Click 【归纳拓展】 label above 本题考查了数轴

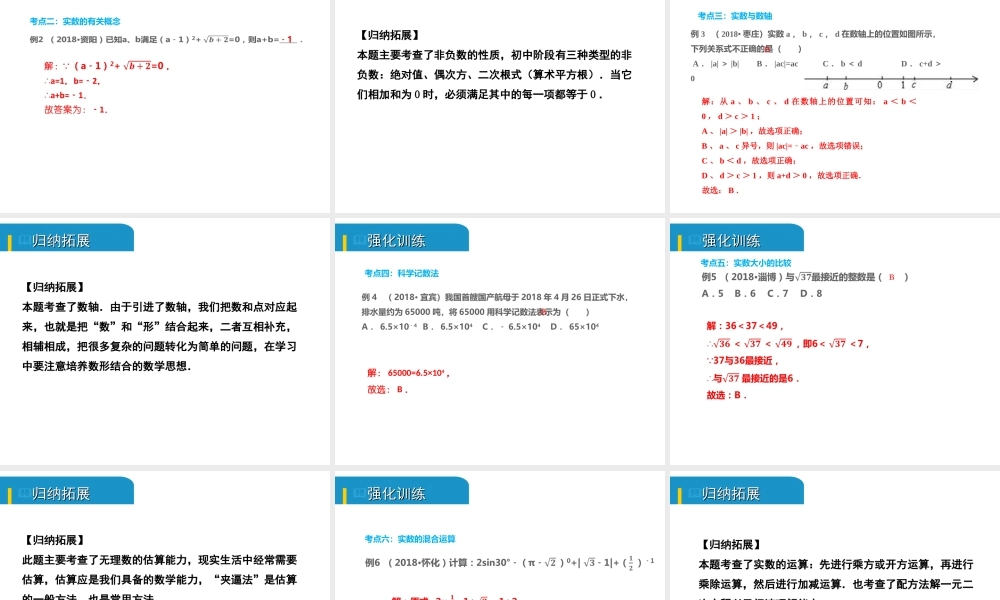click(54, 287)
